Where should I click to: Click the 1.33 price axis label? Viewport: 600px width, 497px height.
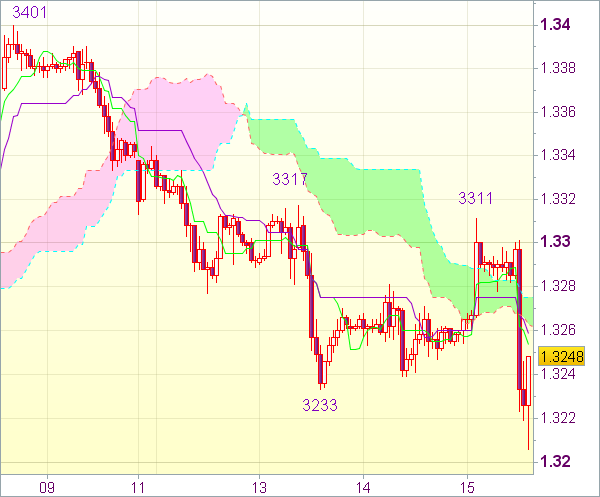tap(555, 242)
